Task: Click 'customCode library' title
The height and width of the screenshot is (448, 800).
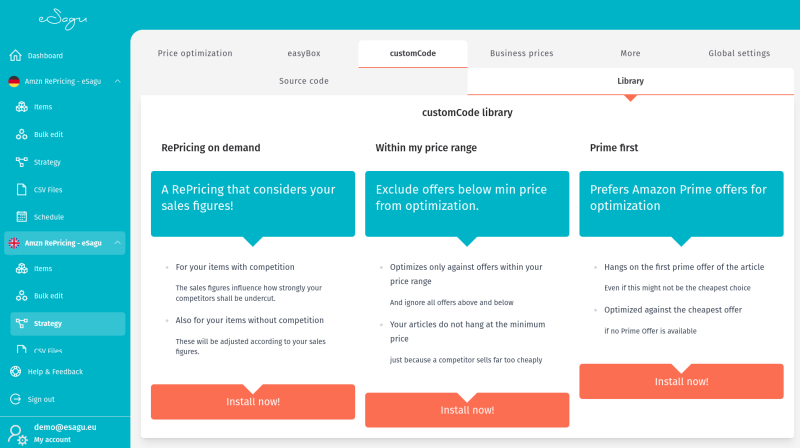Action: tap(467, 112)
